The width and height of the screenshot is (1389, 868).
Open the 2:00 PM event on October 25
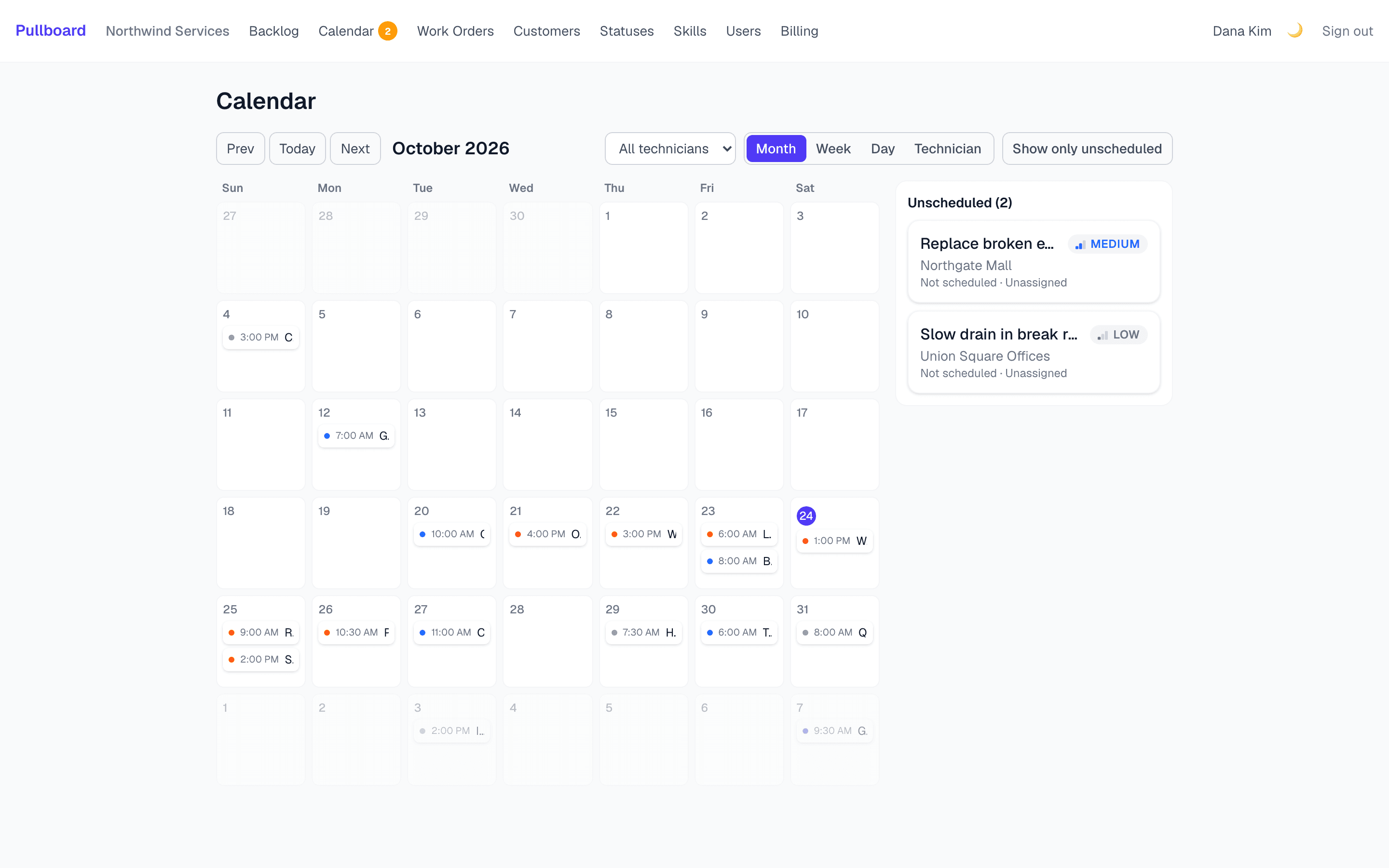[x=260, y=659]
